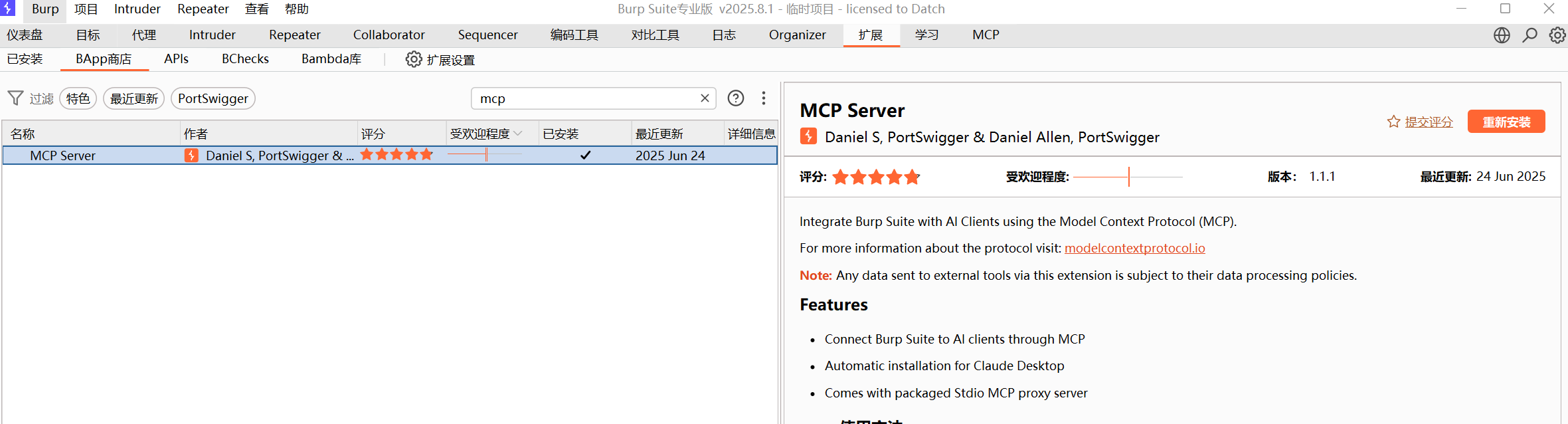The image size is (1568, 424).
Task: Open the 项目 menu
Action: tap(86, 9)
